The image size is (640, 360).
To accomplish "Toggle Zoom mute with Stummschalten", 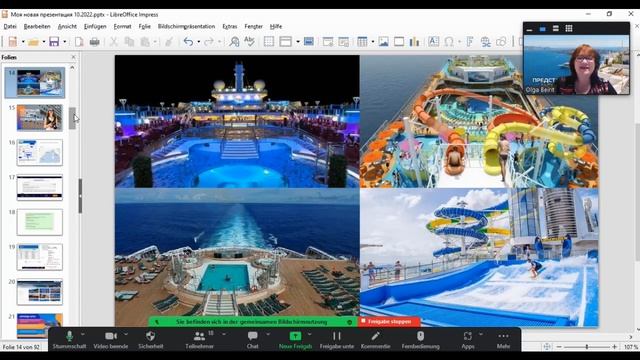I will point(69,340).
